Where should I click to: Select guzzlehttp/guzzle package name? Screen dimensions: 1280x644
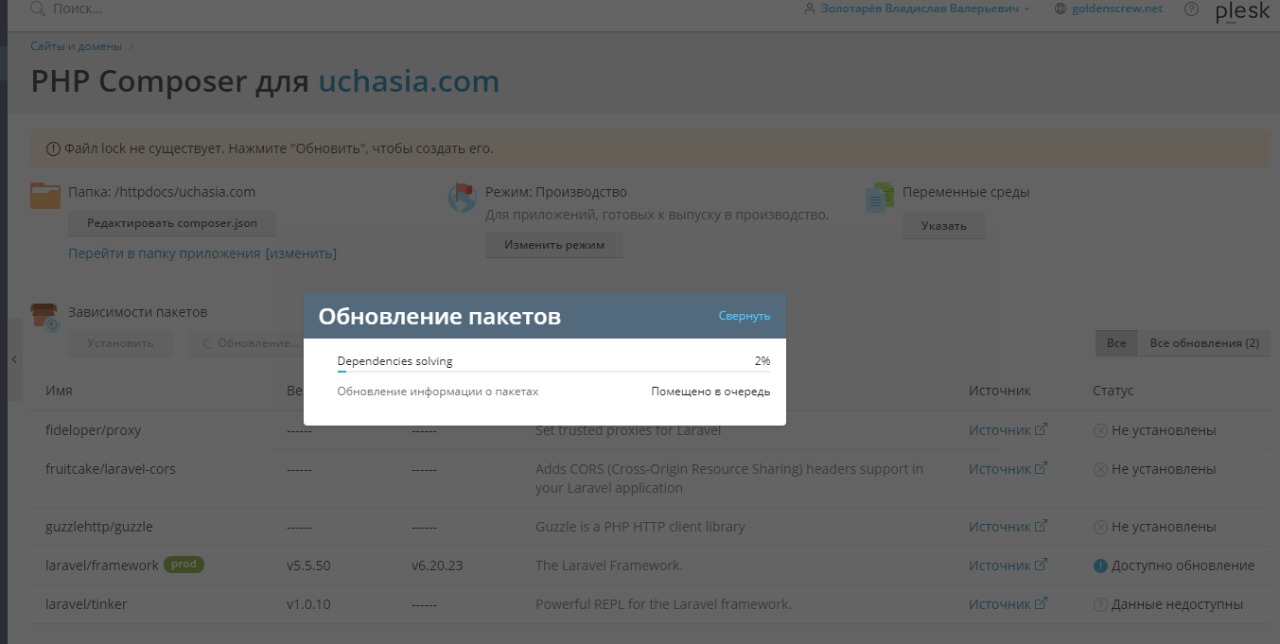(x=99, y=527)
